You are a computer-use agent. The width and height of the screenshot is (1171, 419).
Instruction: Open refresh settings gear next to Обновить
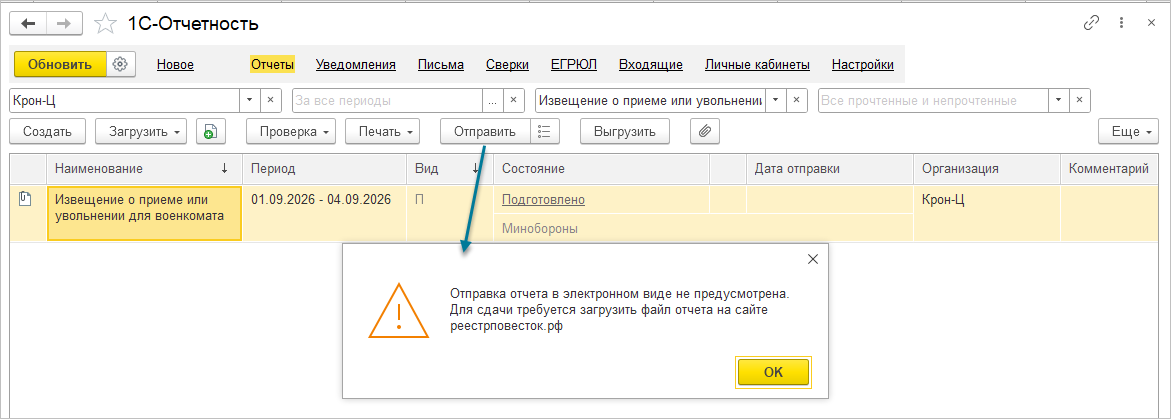click(120, 64)
